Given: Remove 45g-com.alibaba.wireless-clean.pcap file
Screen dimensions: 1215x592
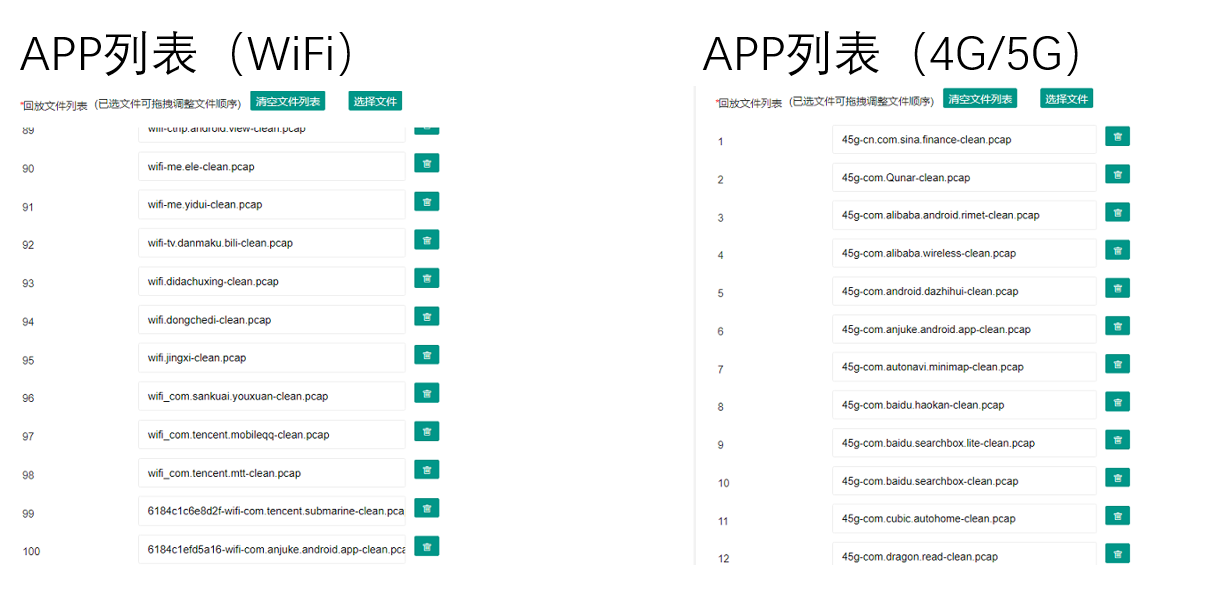Looking at the screenshot, I should 1117,251.
